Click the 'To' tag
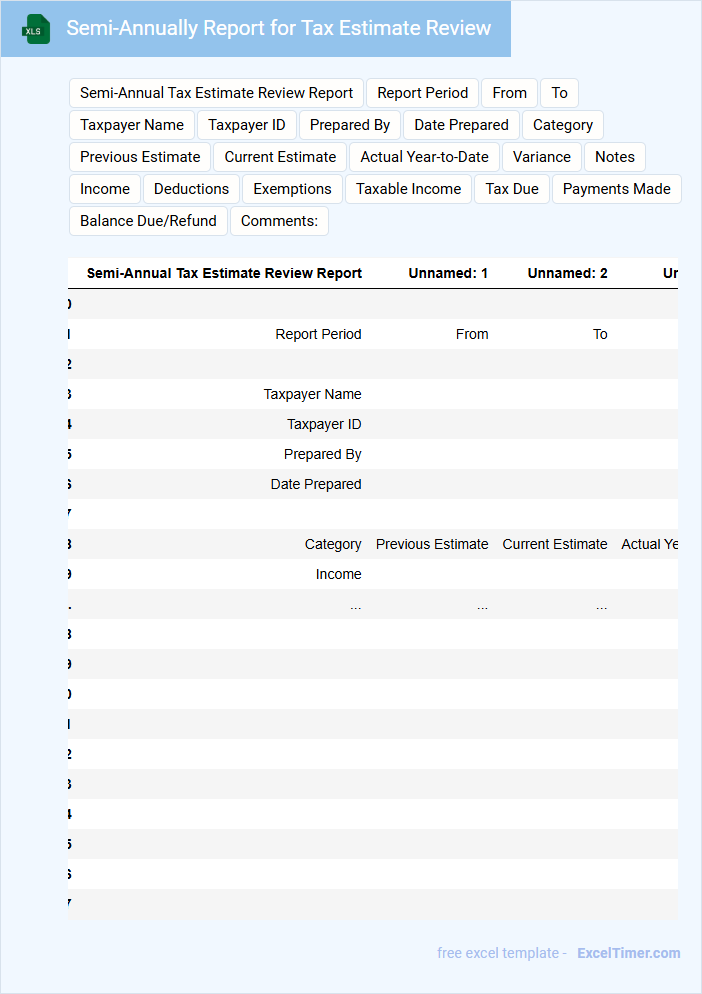702x994 pixels. [x=559, y=93]
